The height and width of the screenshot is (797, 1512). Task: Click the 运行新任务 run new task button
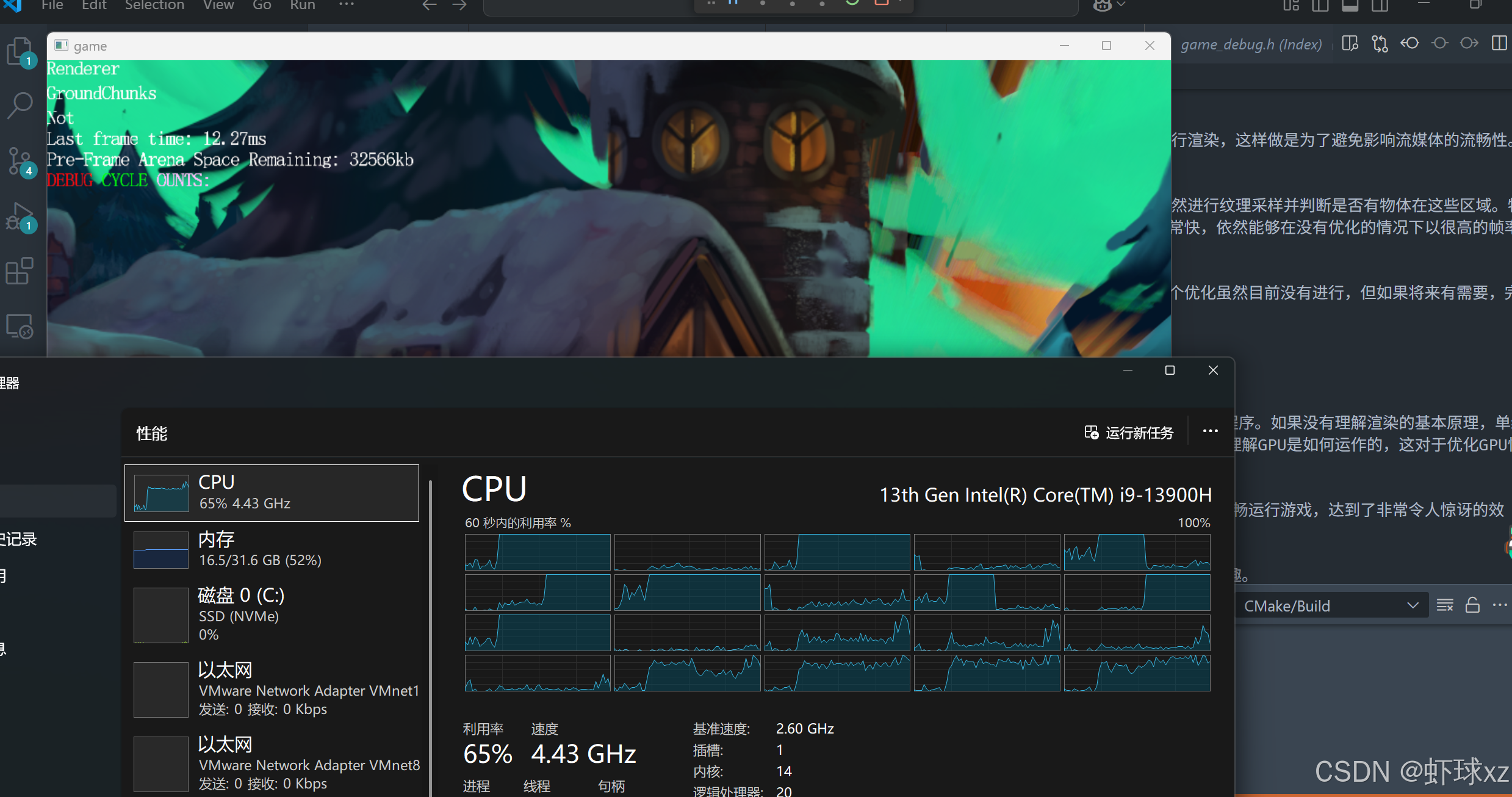click(1129, 433)
